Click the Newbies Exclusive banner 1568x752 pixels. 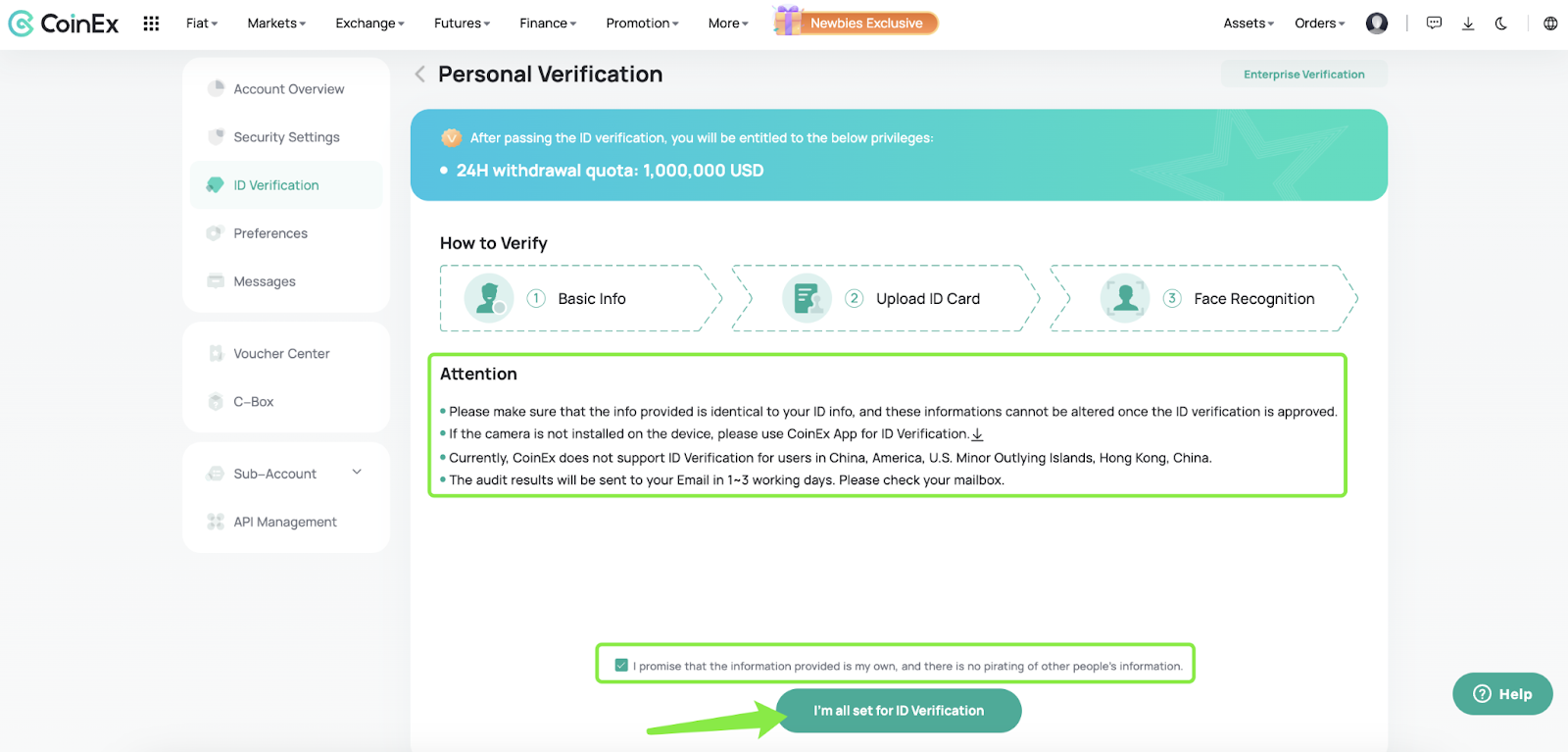(857, 22)
